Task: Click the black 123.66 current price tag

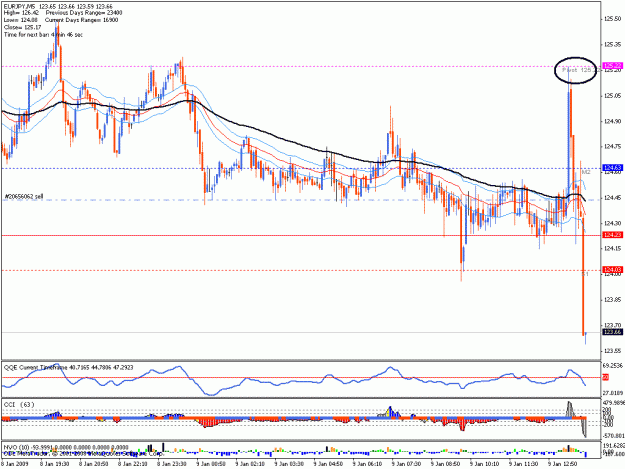Action: (x=613, y=332)
